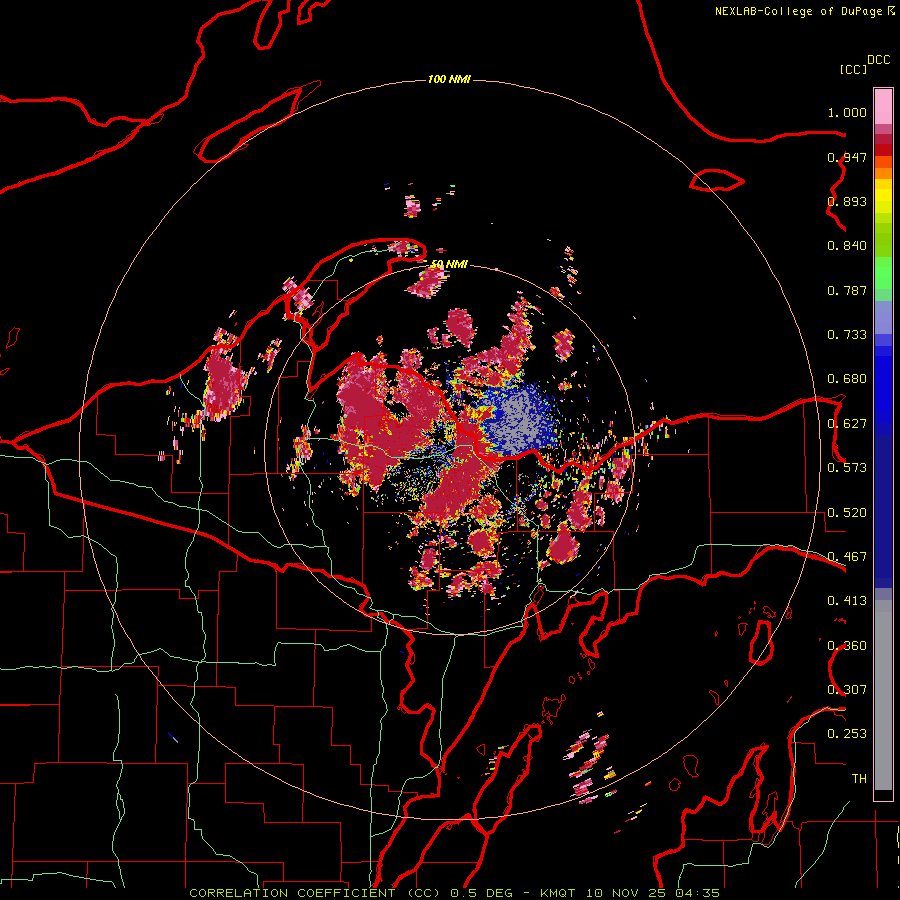
Task: Select the 0.253 scale value
Action: [x=847, y=734]
